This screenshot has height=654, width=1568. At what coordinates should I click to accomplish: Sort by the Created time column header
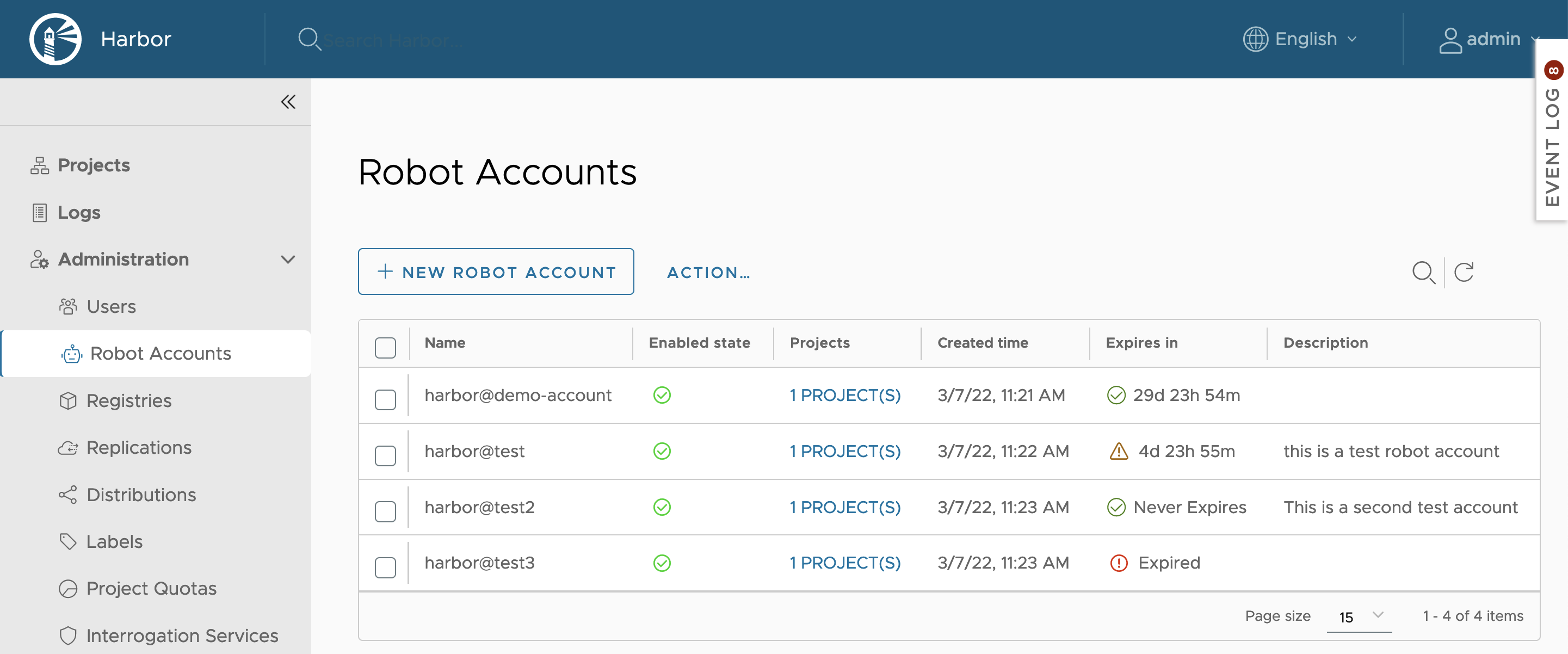[x=983, y=343]
